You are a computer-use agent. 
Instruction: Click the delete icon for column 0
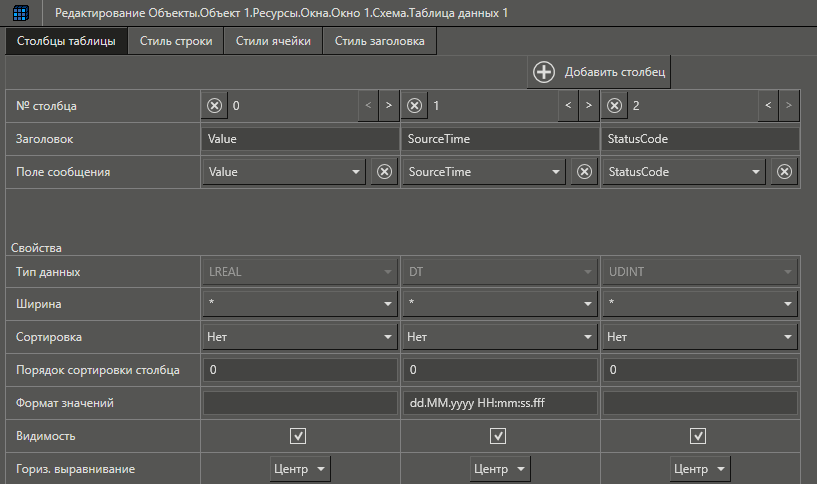coord(215,105)
